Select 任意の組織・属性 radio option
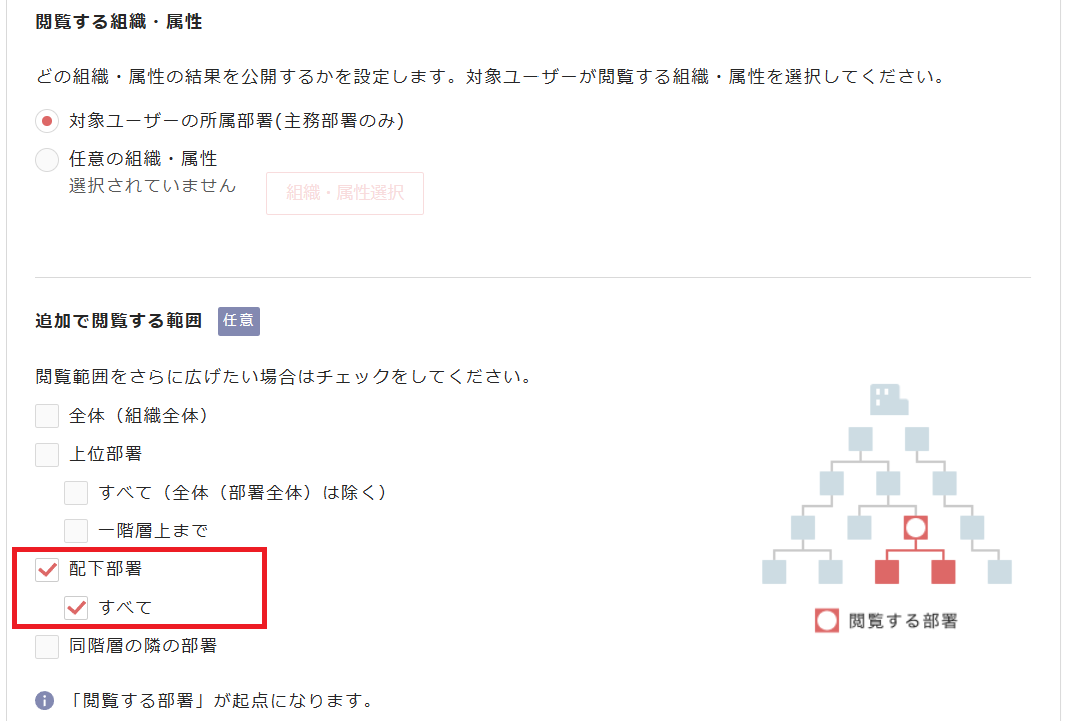The image size is (1065, 721). click(47, 159)
